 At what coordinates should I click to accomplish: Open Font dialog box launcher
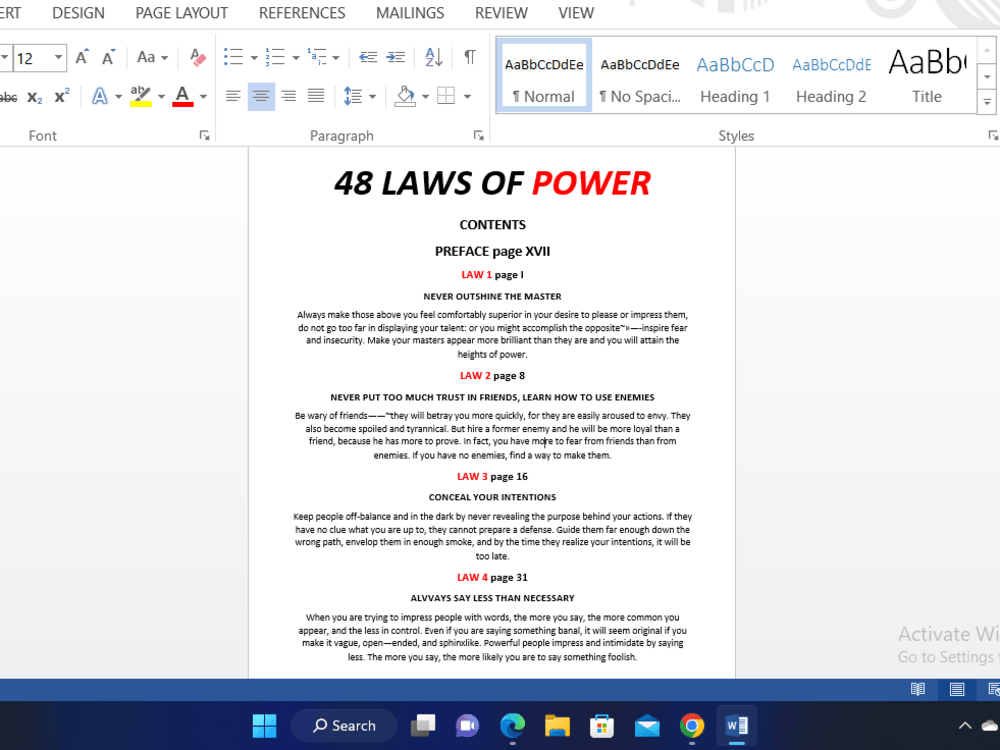205,135
